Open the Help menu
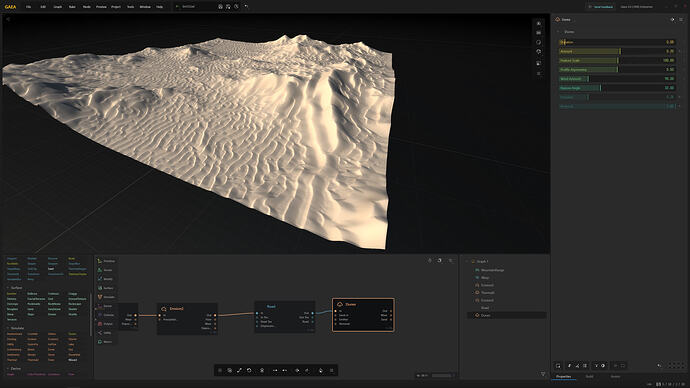The image size is (690, 388). (159, 7)
